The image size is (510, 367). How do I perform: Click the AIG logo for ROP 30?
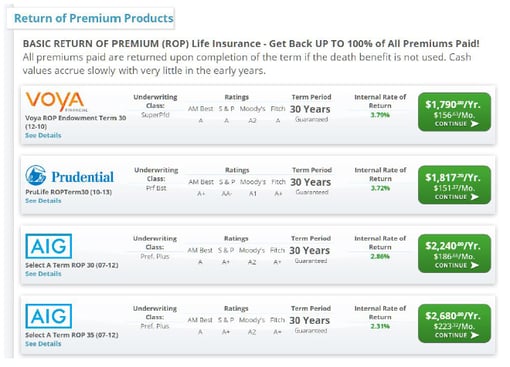point(49,246)
